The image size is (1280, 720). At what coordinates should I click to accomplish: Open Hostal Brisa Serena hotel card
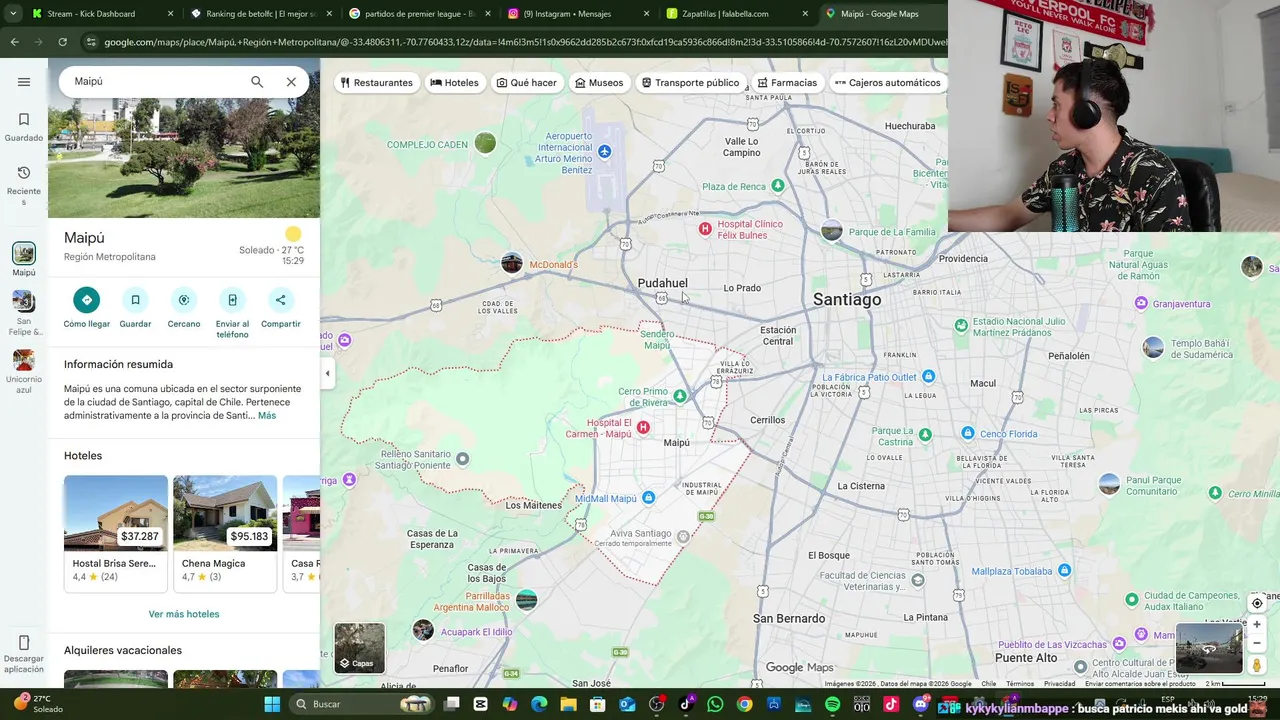click(116, 533)
